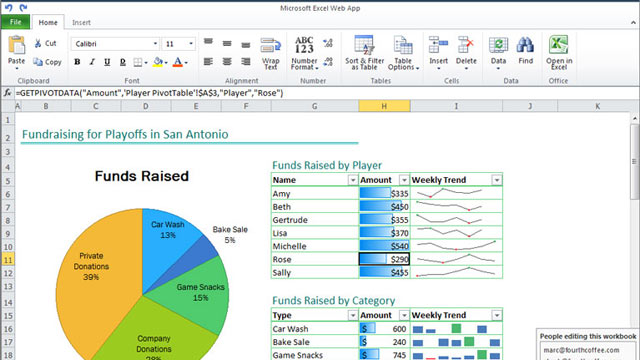640x360 pixels.
Task: Select the Sally $455 amount cell
Action: [x=384, y=273]
